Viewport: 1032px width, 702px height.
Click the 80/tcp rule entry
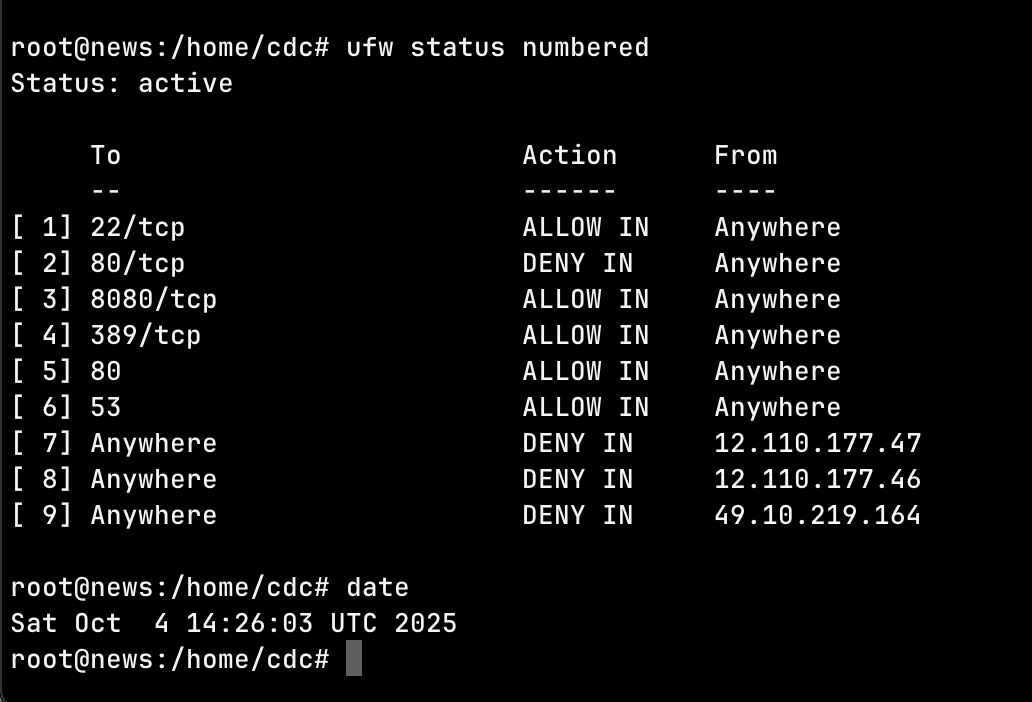(x=137, y=263)
